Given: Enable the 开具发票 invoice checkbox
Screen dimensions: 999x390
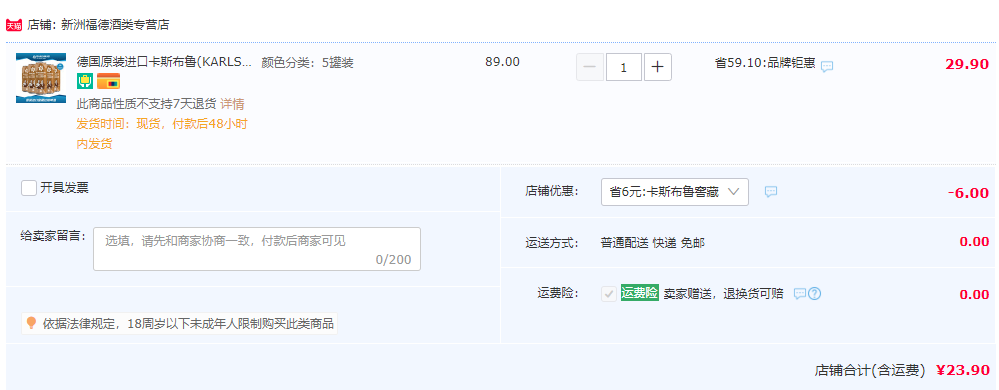Looking at the screenshot, I should [29, 188].
